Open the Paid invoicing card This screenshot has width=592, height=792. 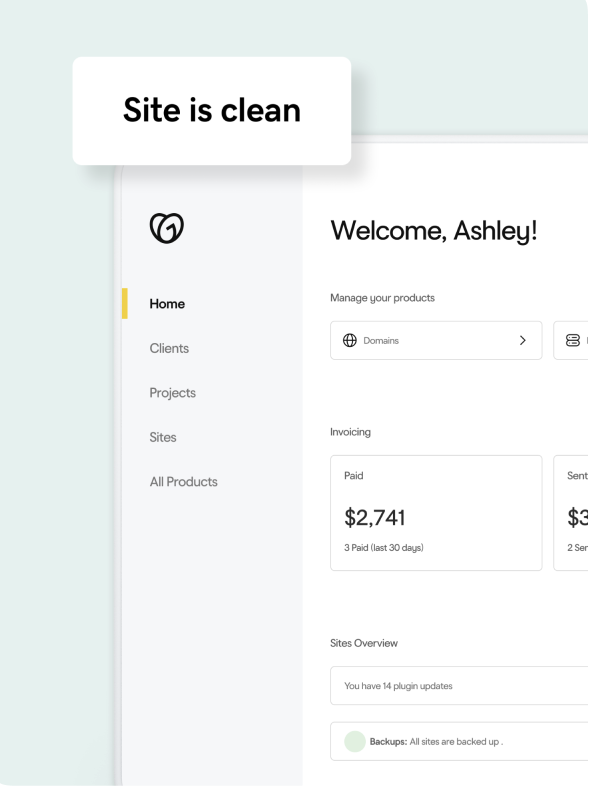point(436,513)
